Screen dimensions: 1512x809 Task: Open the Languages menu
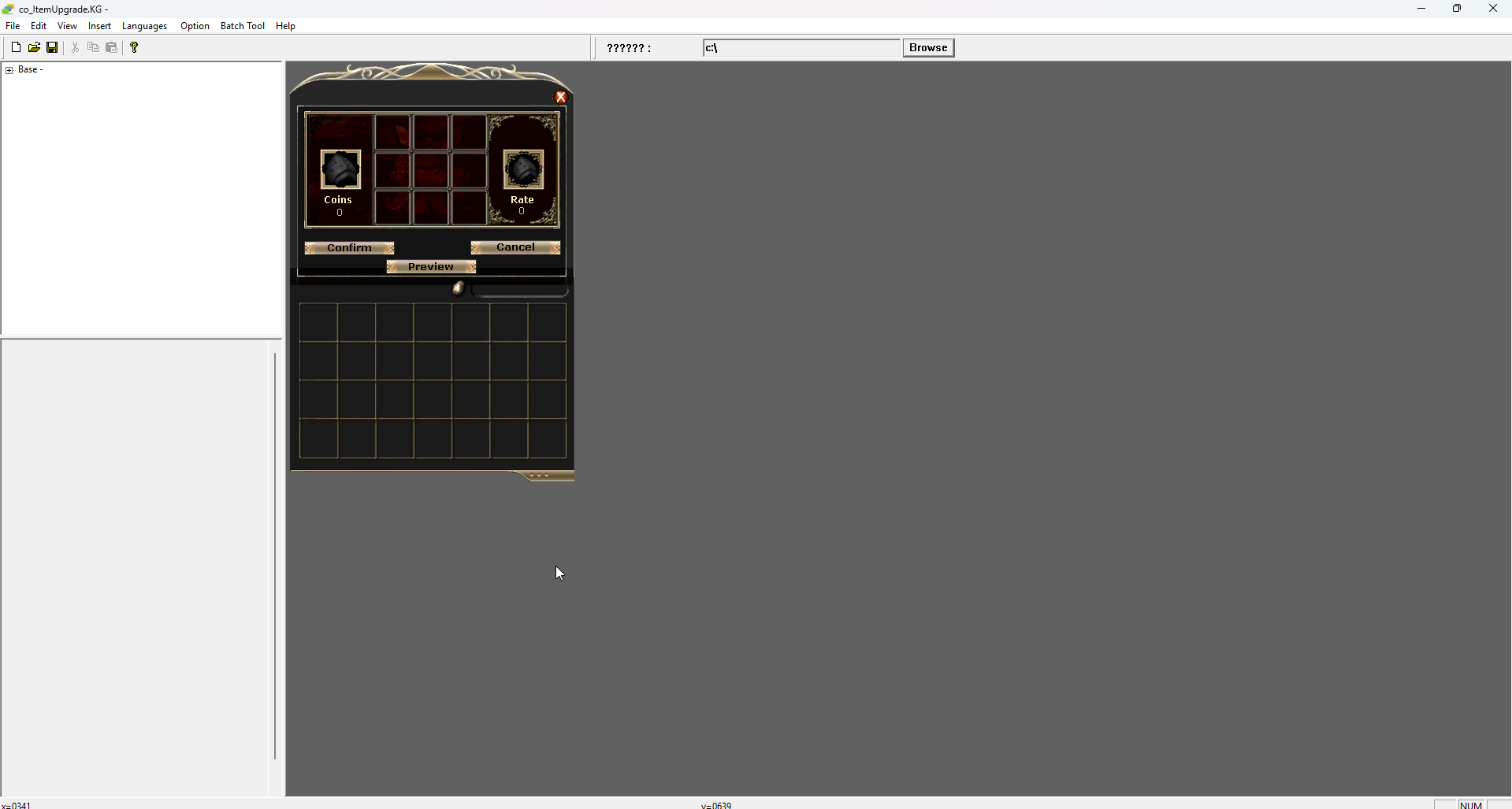coord(144,25)
